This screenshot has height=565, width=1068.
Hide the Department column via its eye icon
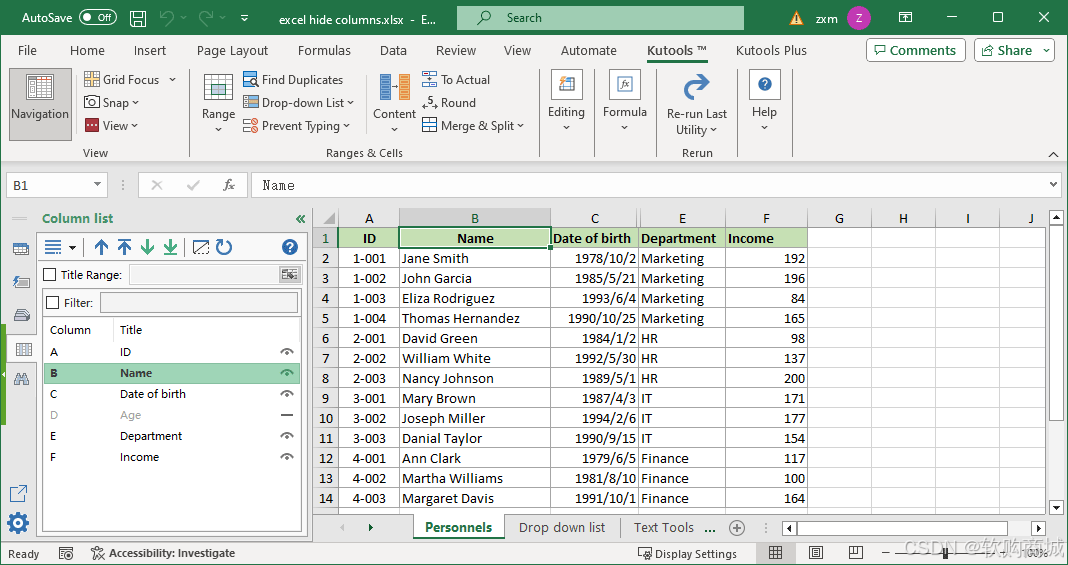pyautogui.click(x=287, y=436)
